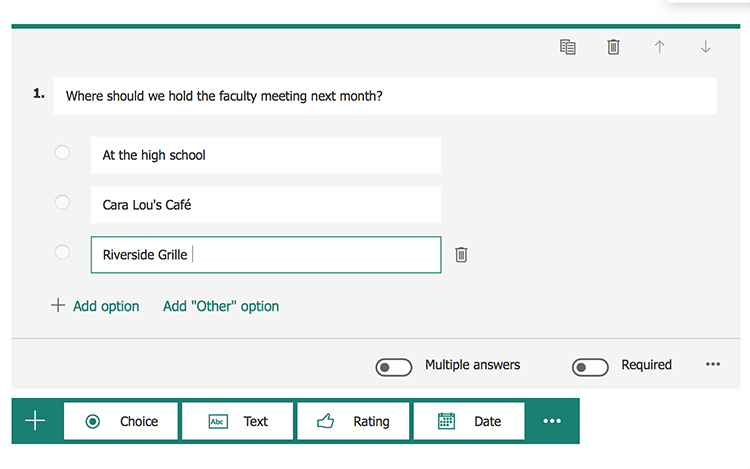
Task: Click the plus icon in green toolbar
Action: (35, 421)
